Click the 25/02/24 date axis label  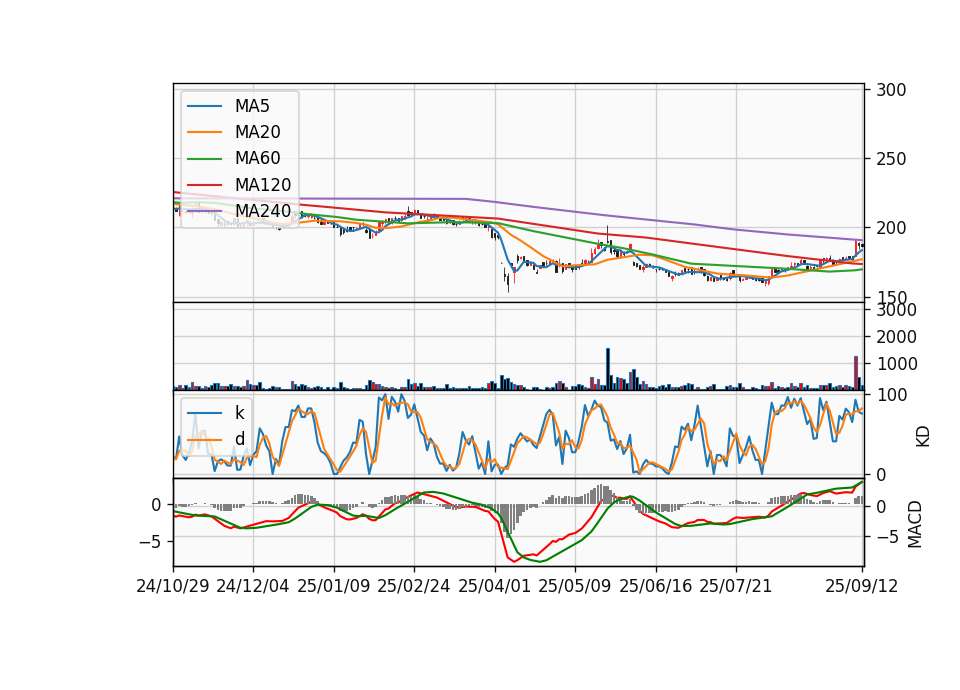(x=414, y=587)
